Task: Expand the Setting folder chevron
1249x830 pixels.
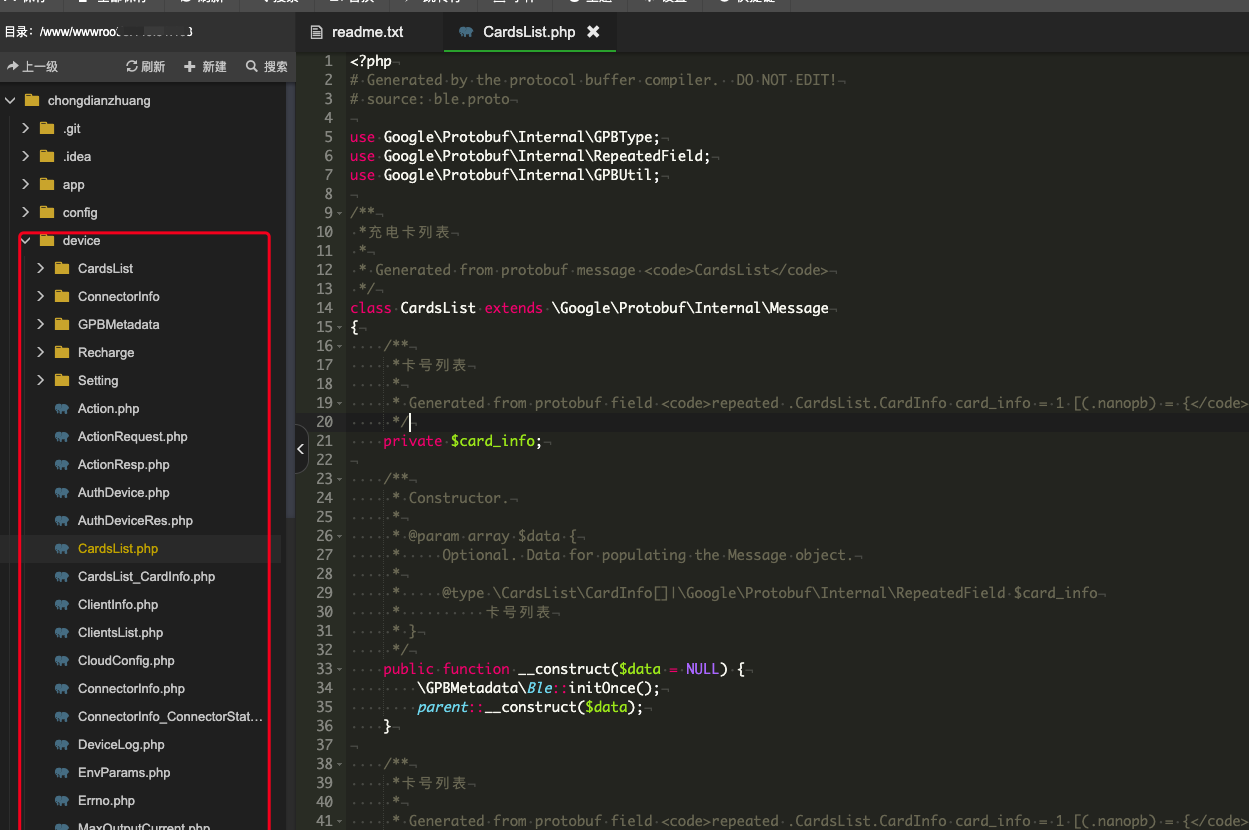Action: point(41,380)
